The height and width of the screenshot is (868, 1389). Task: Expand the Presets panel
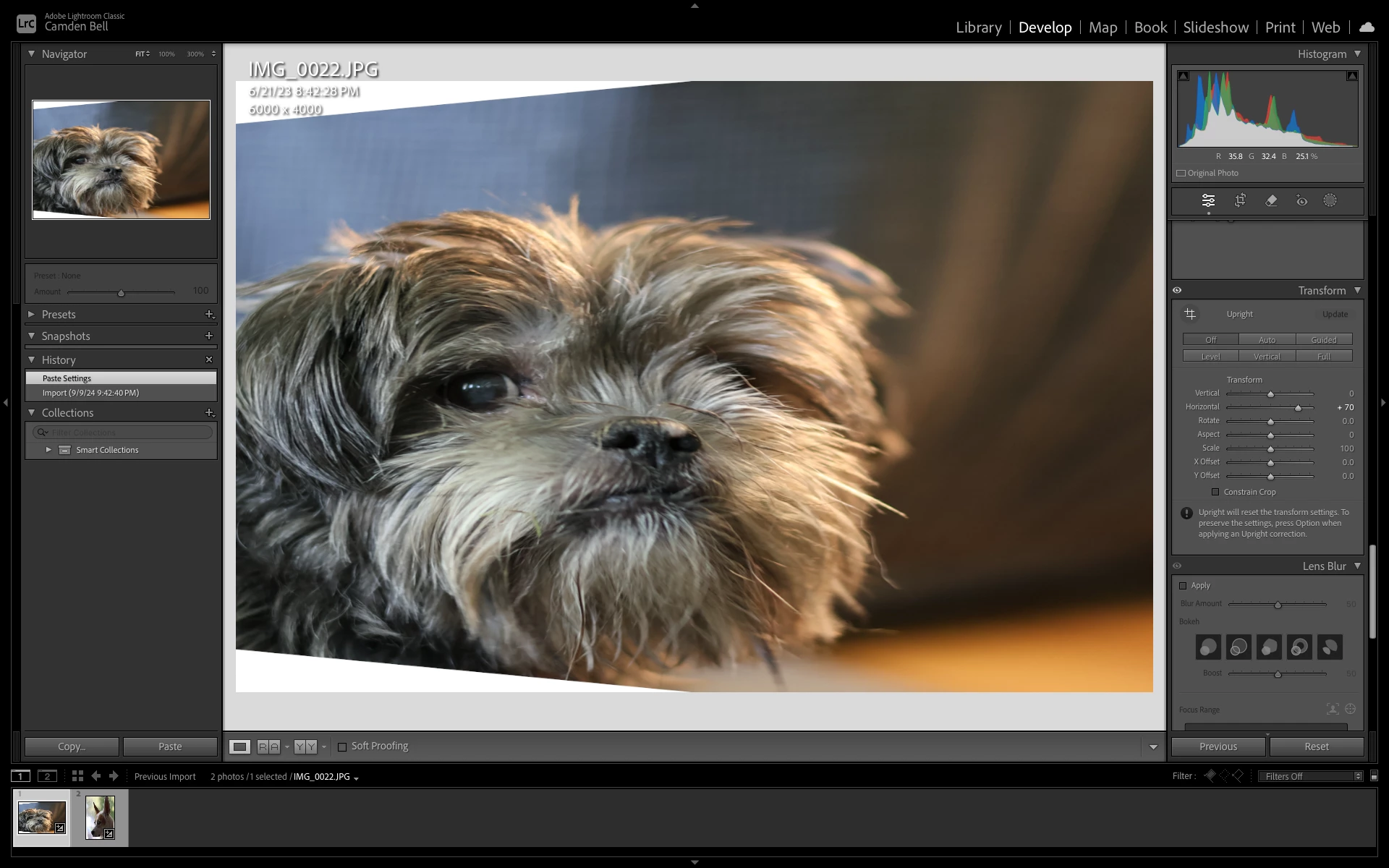pos(31,315)
